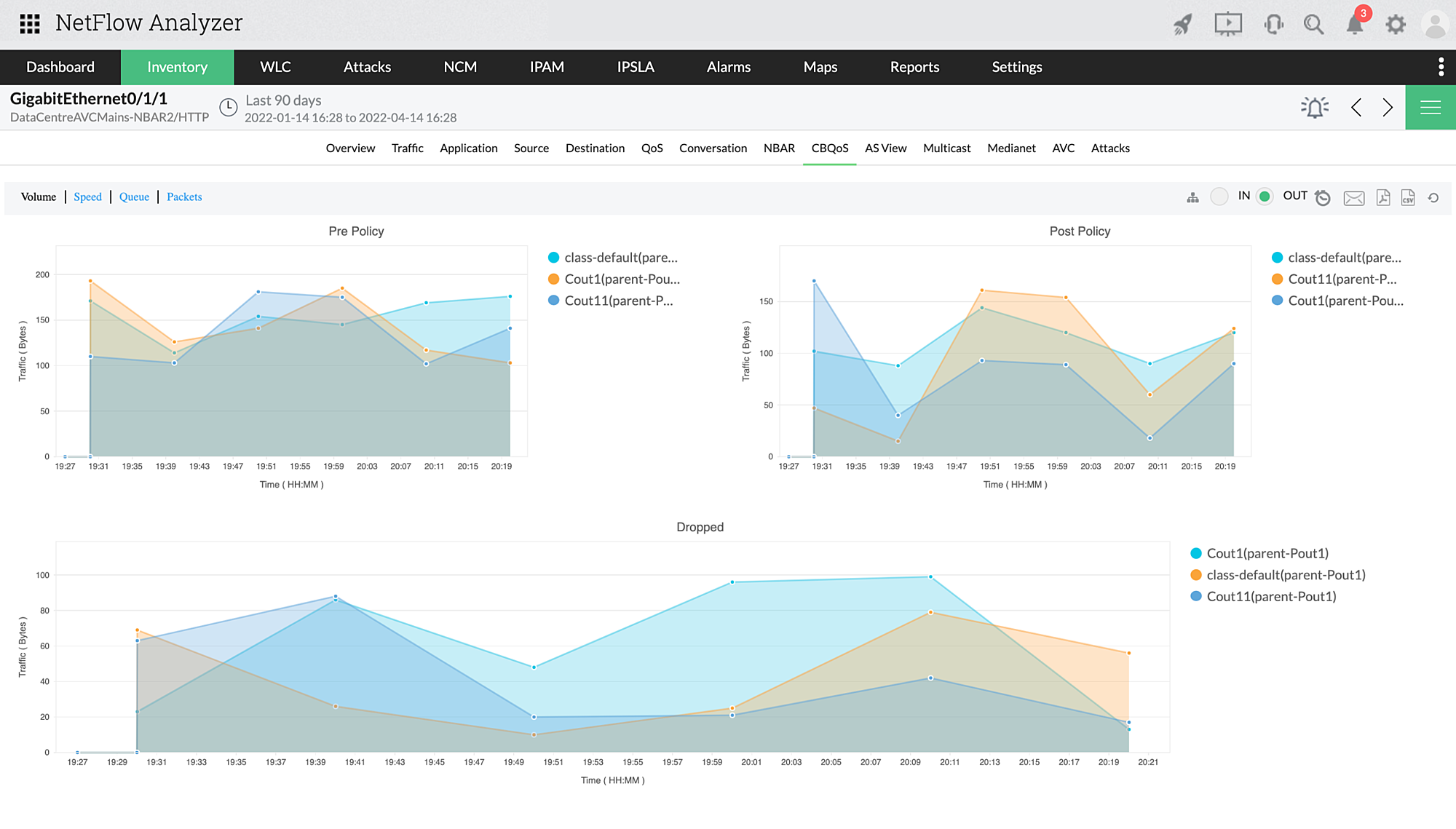Click the Speed link

[x=87, y=197]
